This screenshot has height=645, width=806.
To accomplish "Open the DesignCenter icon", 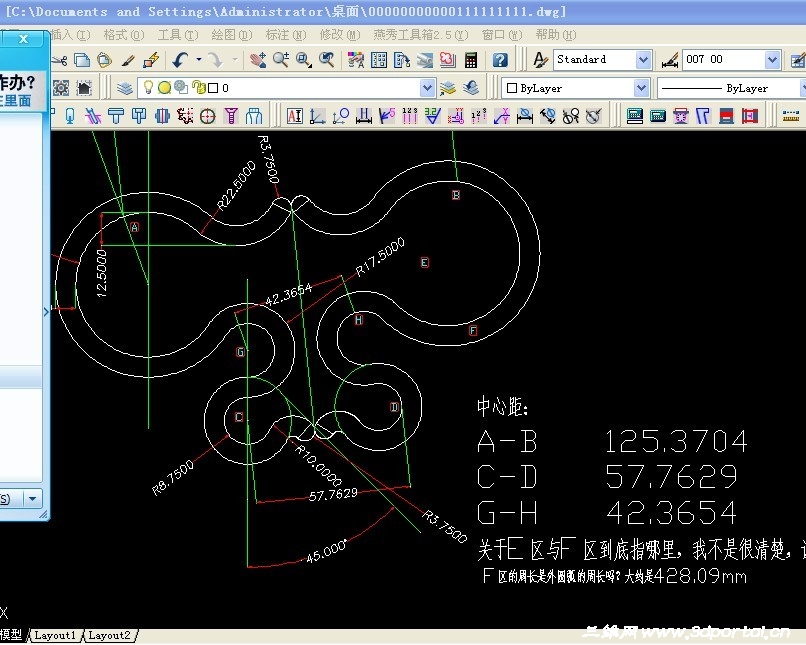I will pyautogui.click(x=379, y=60).
